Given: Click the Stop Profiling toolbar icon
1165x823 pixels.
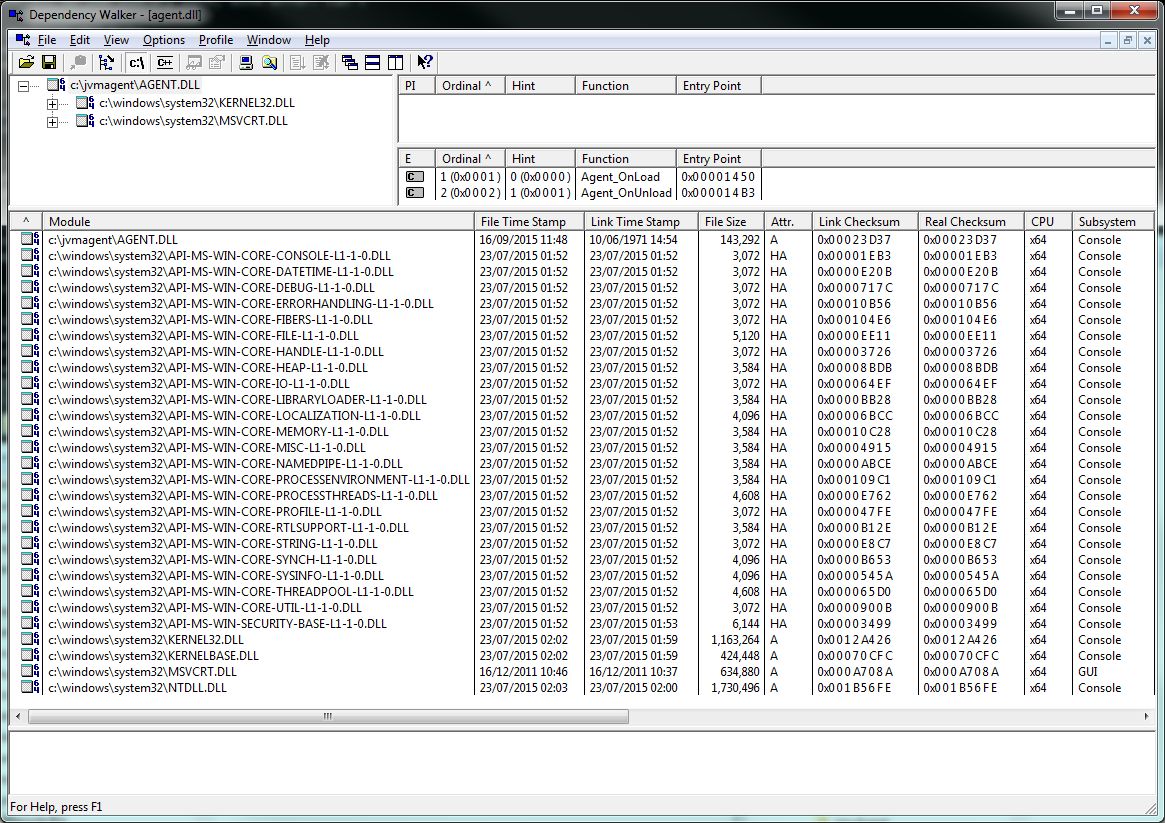Looking at the screenshot, I should [x=321, y=62].
